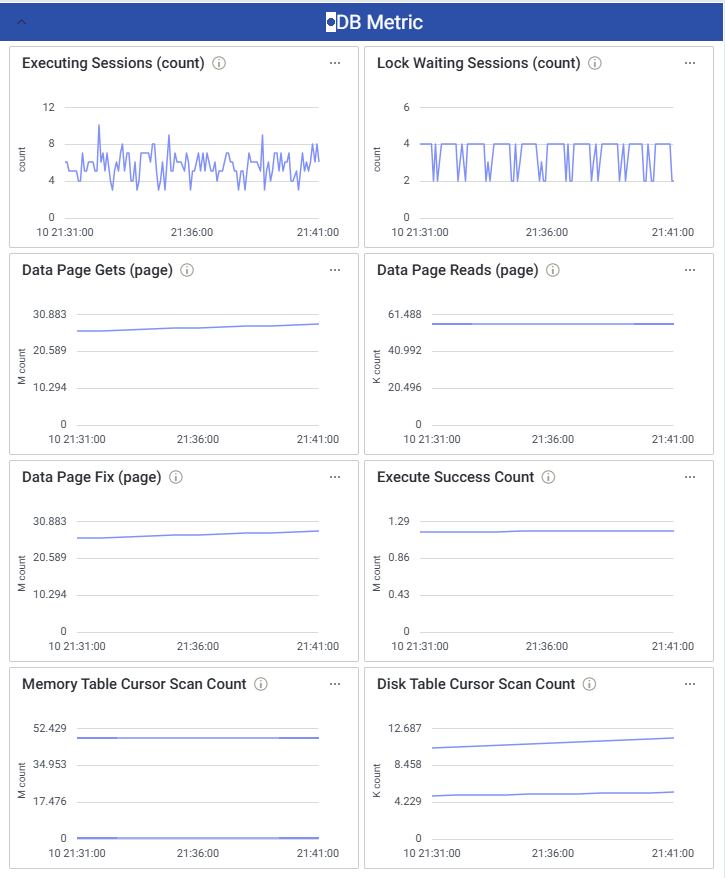Open info tooltip for Execute Success Count
The width and height of the screenshot is (725, 878).
point(549,477)
